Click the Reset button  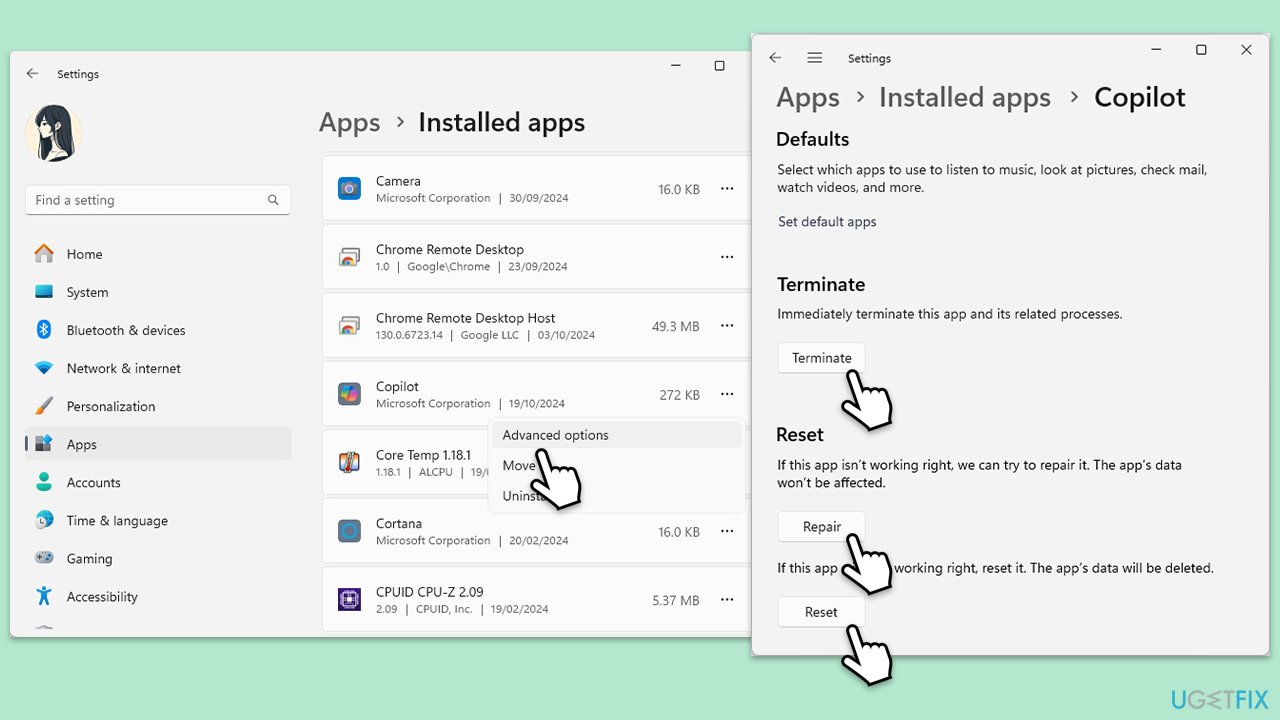pyautogui.click(x=822, y=612)
